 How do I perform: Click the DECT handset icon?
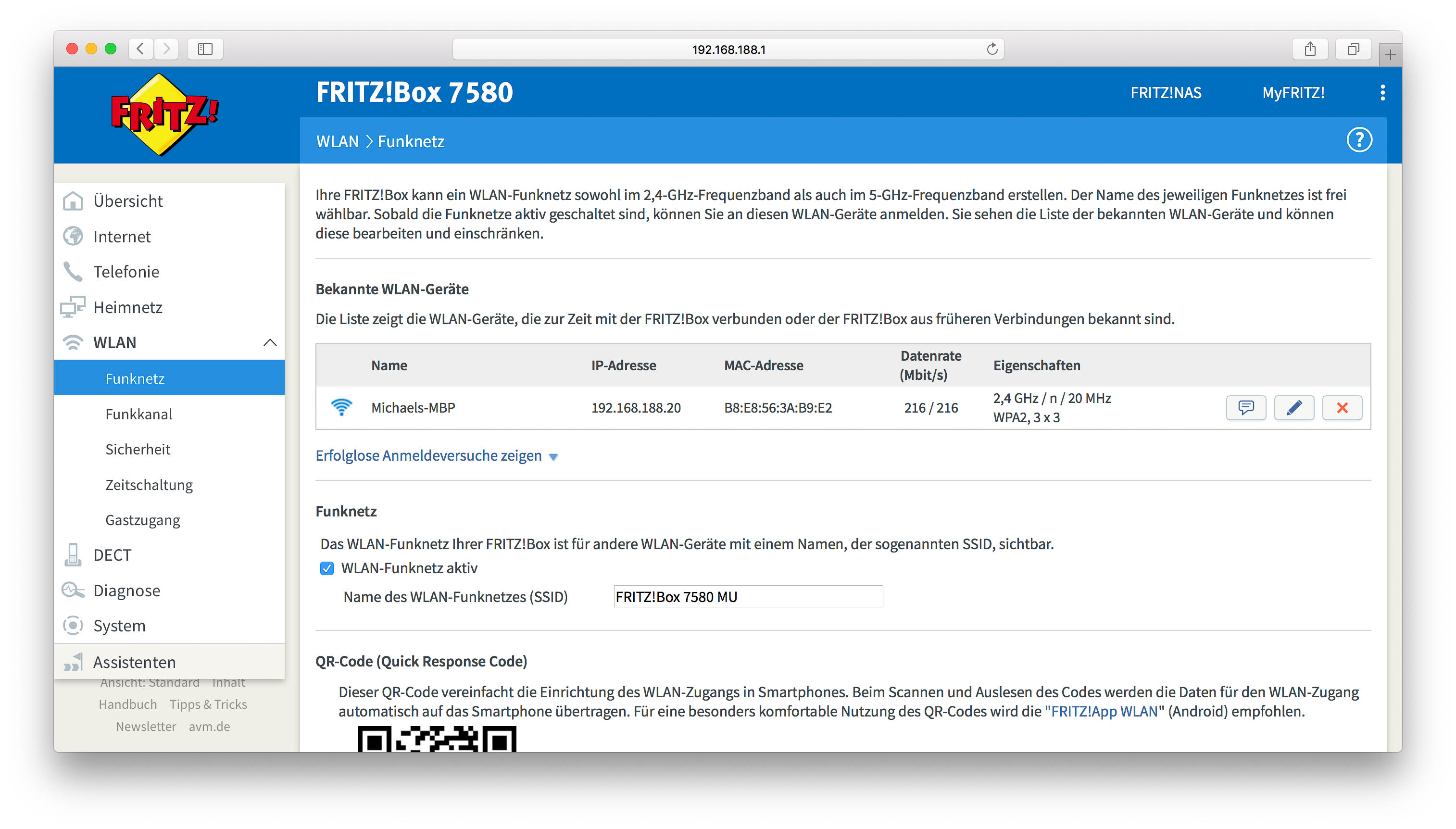coord(73,555)
